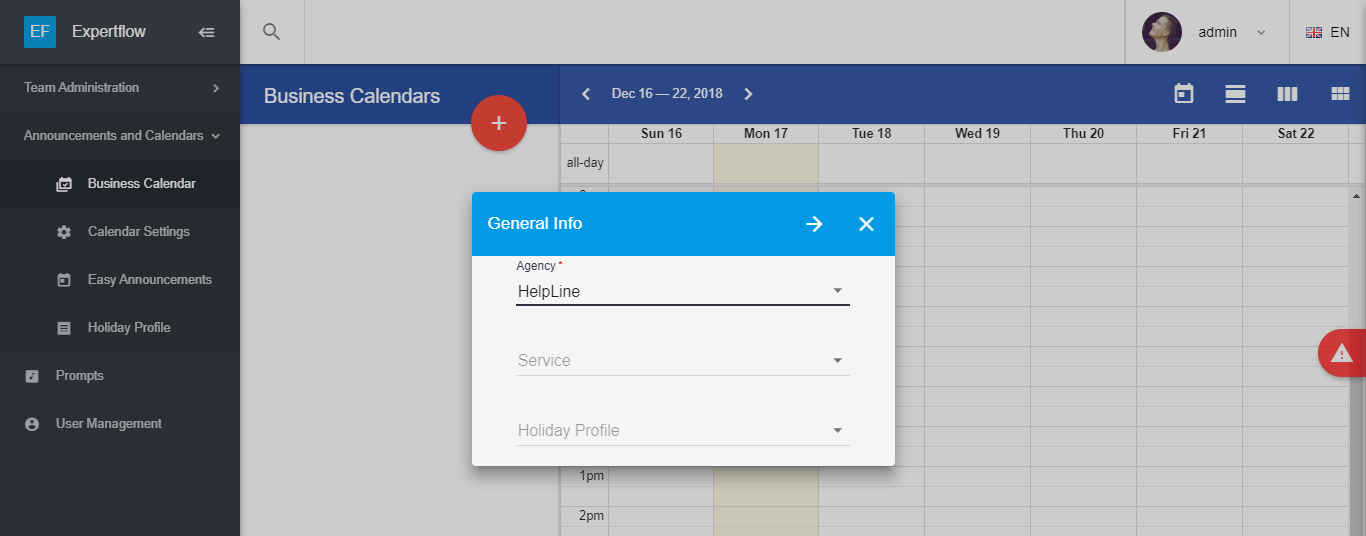
Task: Expand the Team Administration menu
Action: [120, 88]
